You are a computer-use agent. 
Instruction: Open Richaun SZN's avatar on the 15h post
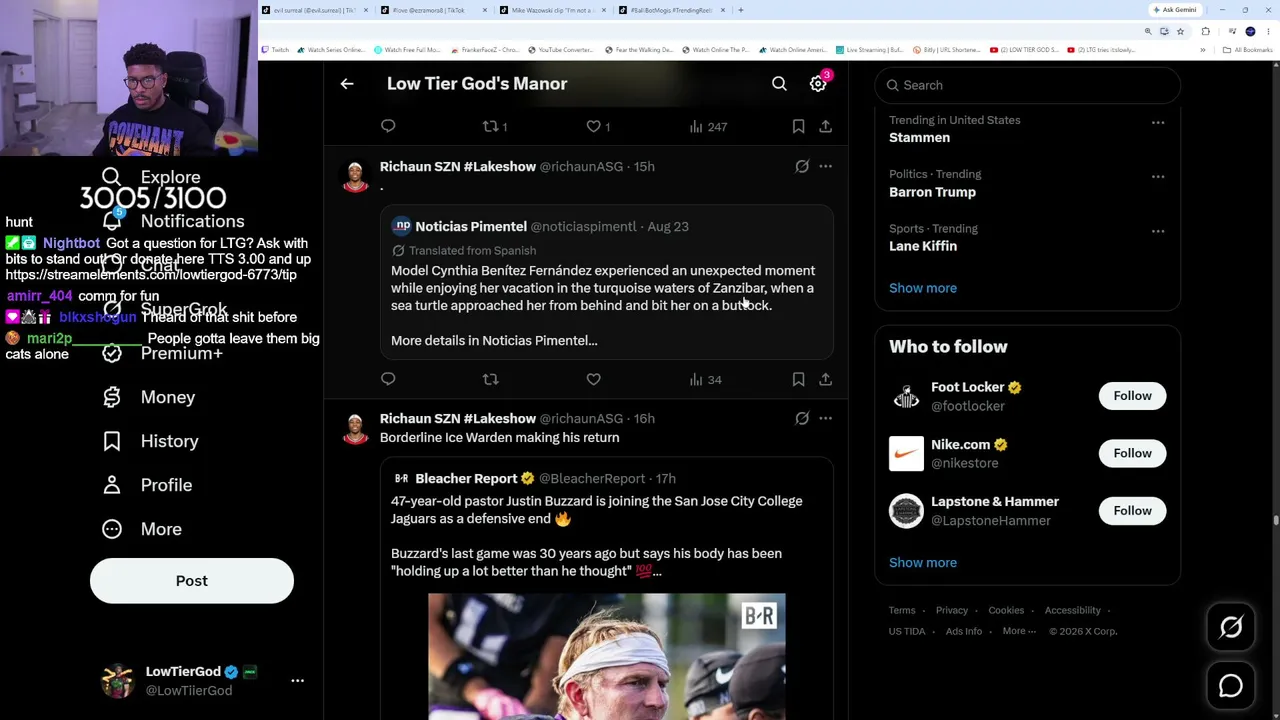[355, 177]
